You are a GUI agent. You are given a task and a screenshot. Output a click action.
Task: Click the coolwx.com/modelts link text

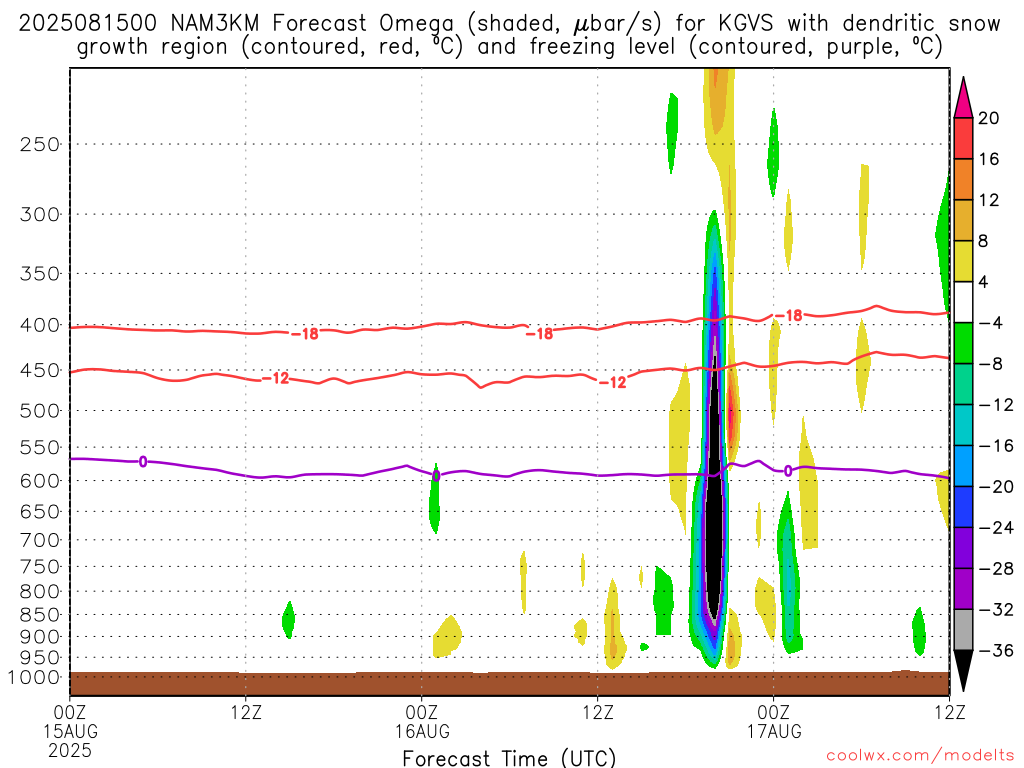(x=920, y=756)
